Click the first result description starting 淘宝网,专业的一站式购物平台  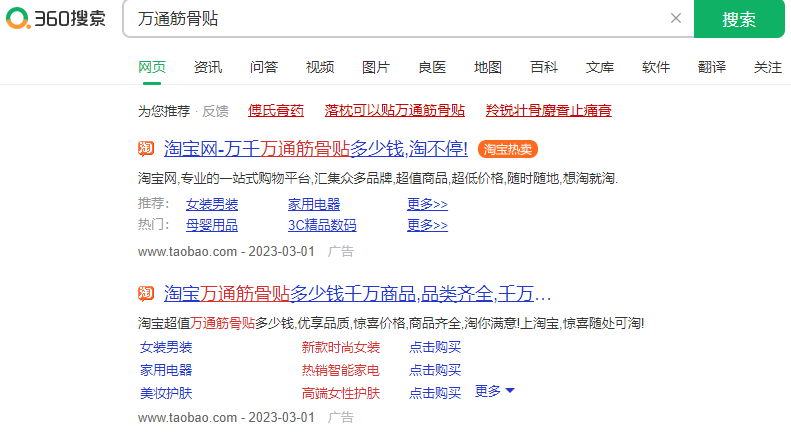click(x=378, y=178)
